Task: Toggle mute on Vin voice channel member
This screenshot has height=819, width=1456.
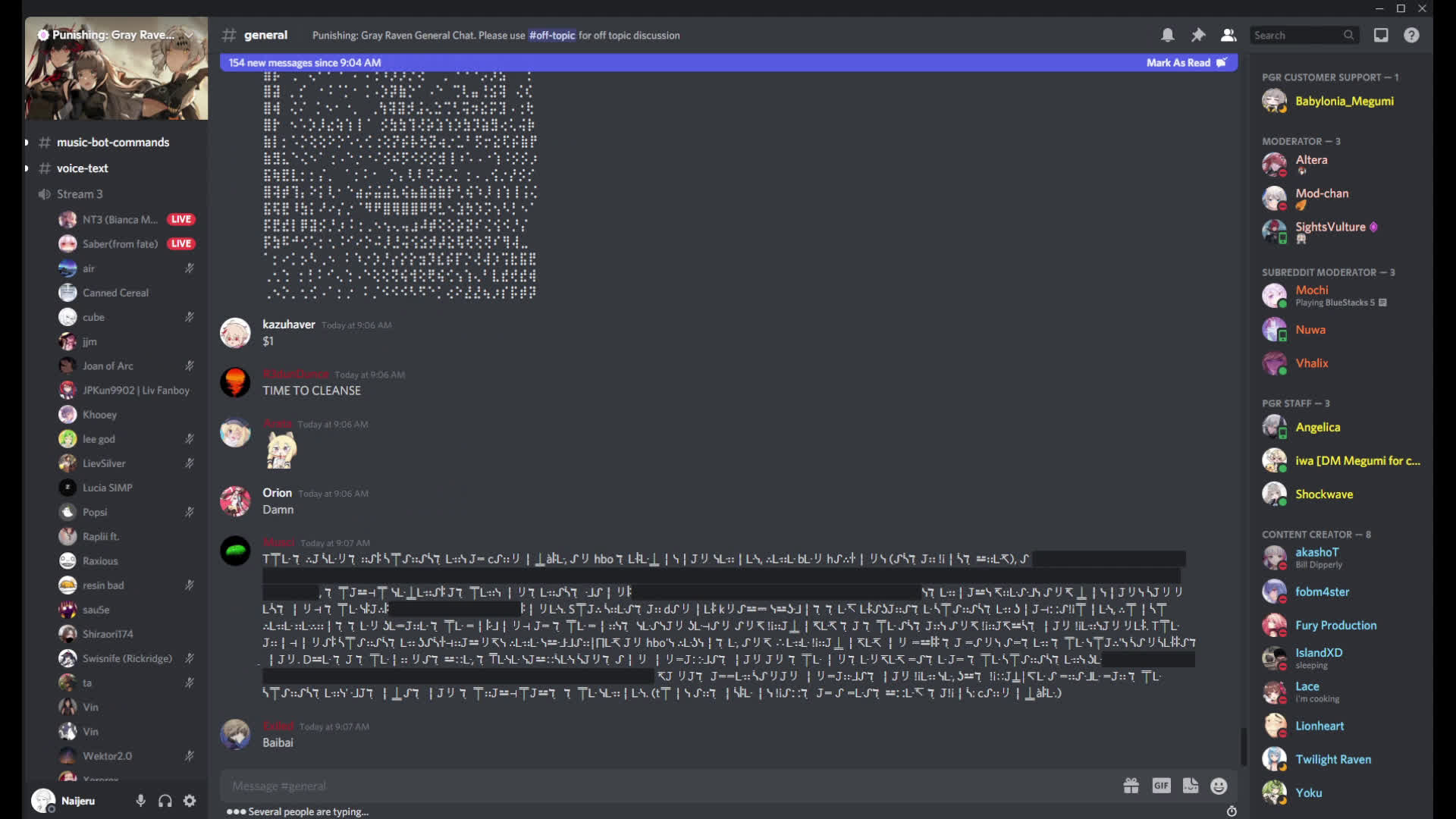Action: click(x=189, y=707)
